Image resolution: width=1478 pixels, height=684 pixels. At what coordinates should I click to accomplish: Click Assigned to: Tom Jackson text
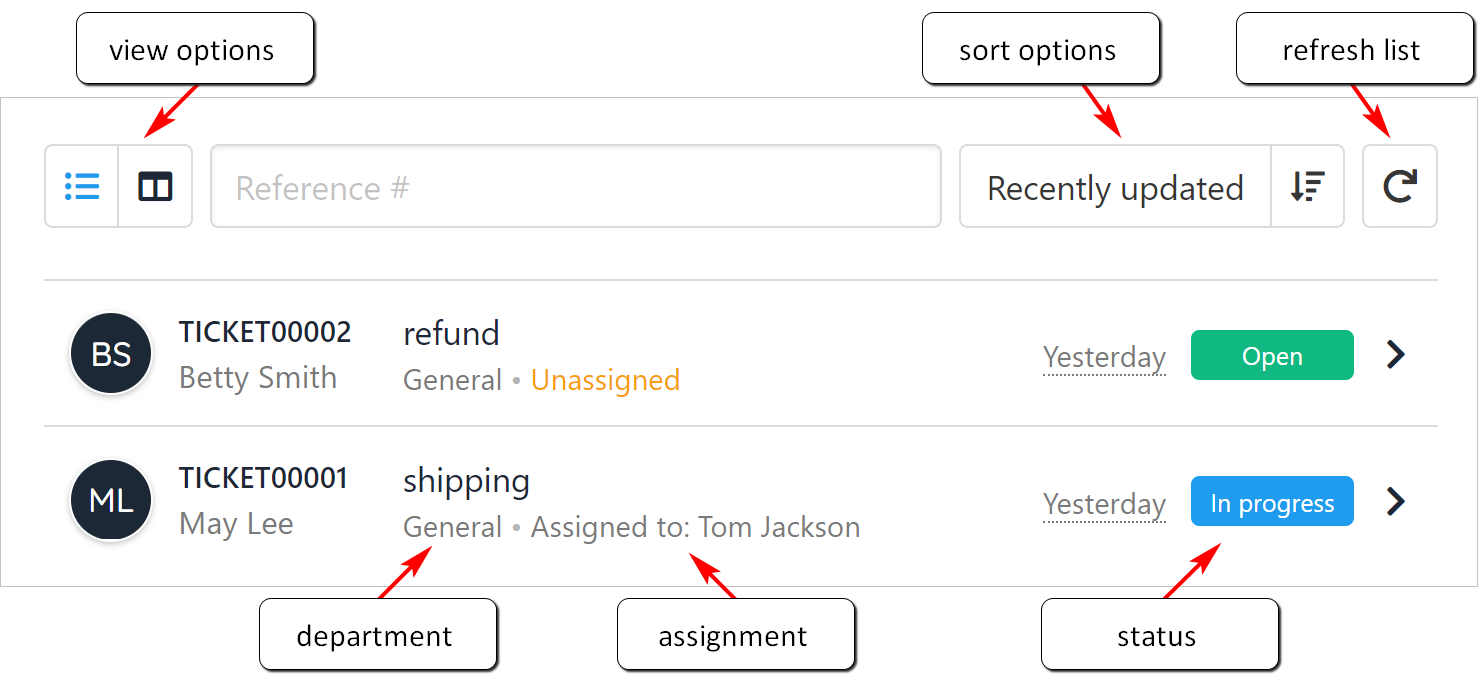click(x=695, y=527)
